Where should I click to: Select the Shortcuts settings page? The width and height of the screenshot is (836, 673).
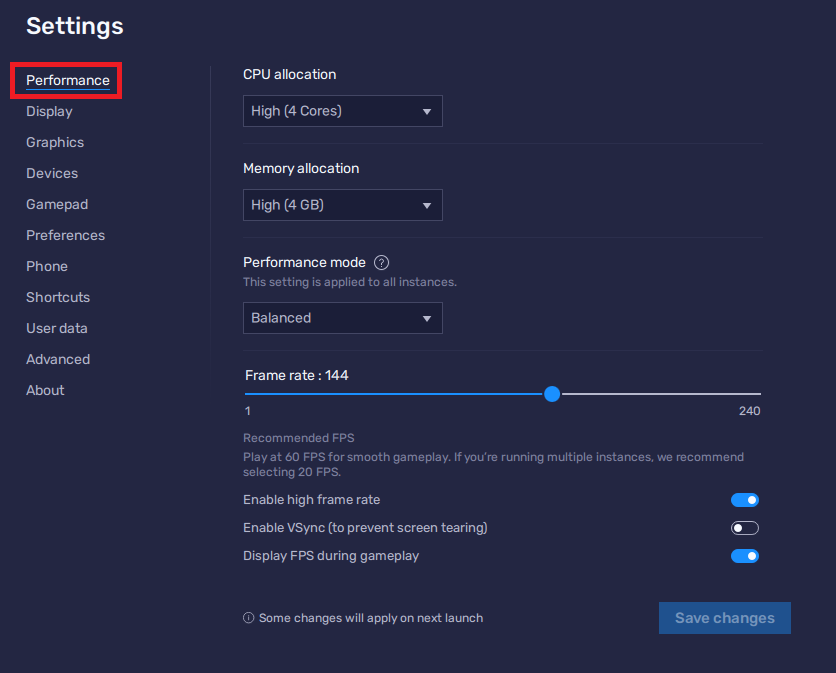[x=57, y=297]
